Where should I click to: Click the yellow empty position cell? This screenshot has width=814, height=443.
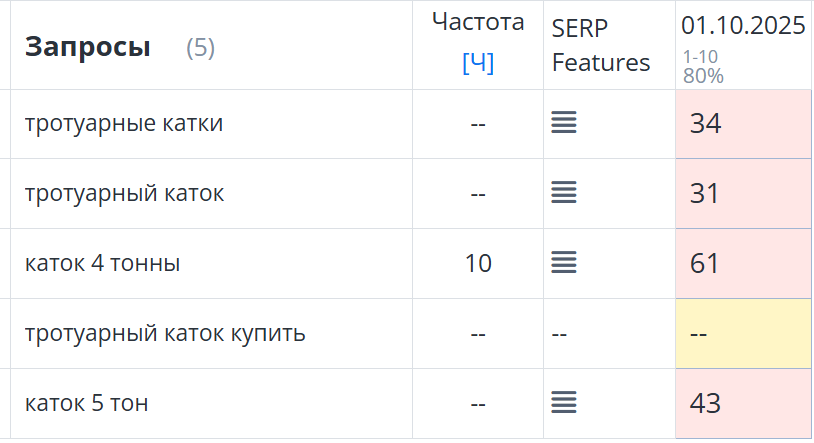click(743, 333)
